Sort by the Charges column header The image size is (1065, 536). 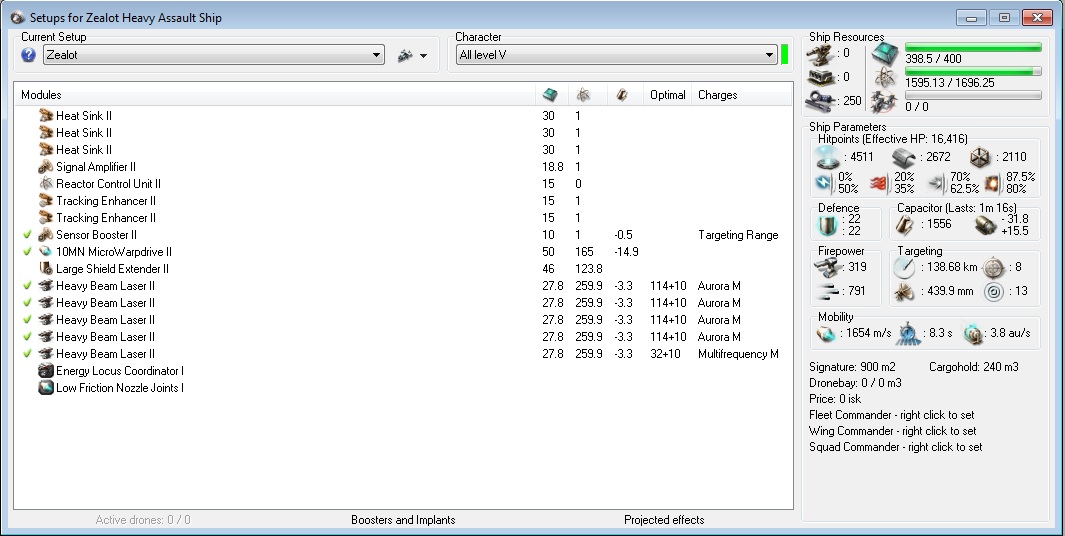[x=742, y=94]
